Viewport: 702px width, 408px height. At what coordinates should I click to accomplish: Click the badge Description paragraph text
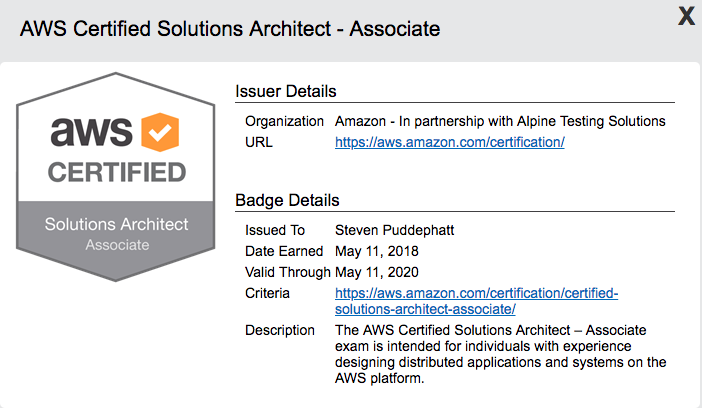click(501, 354)
